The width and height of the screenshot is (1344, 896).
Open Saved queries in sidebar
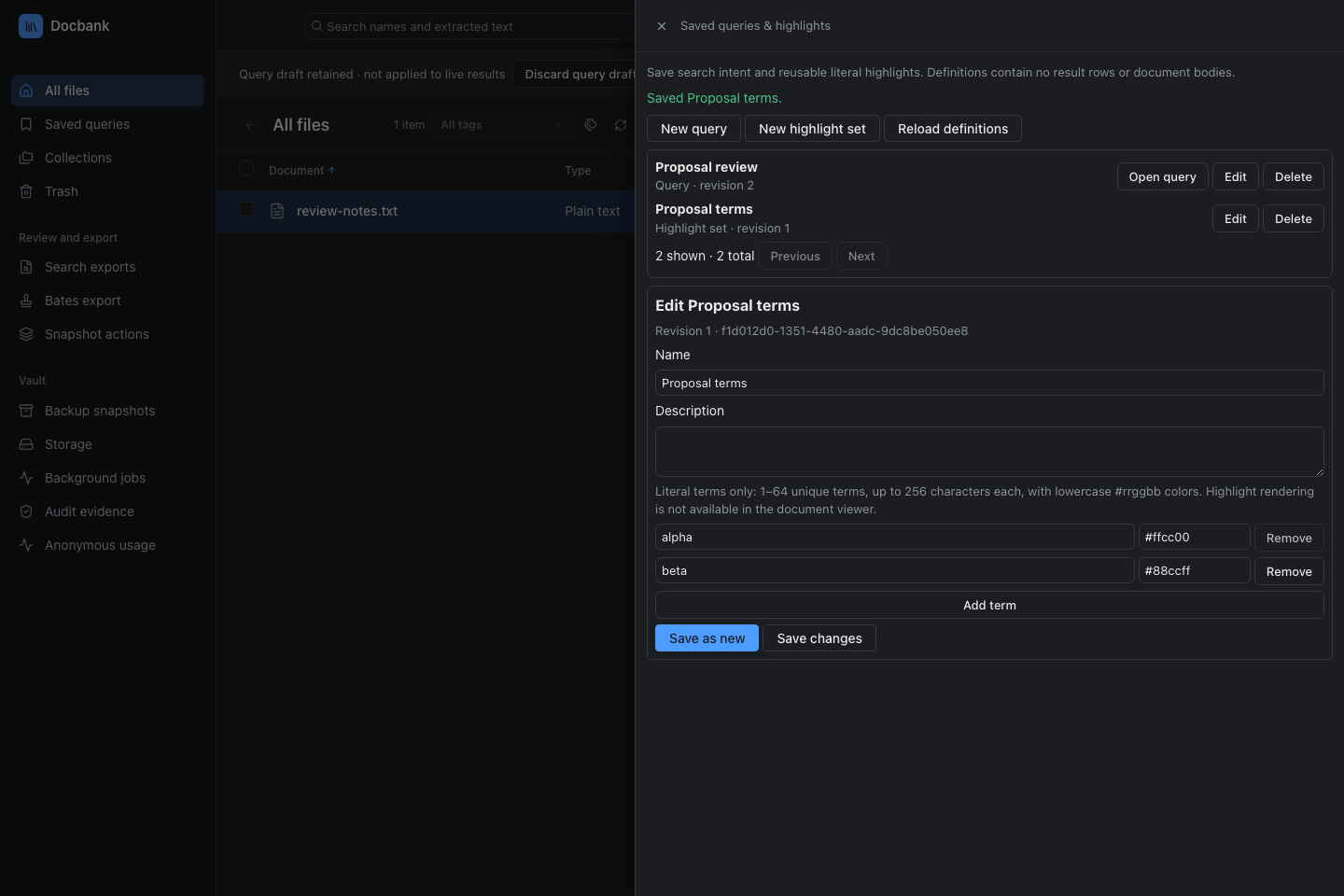(107, 124)
